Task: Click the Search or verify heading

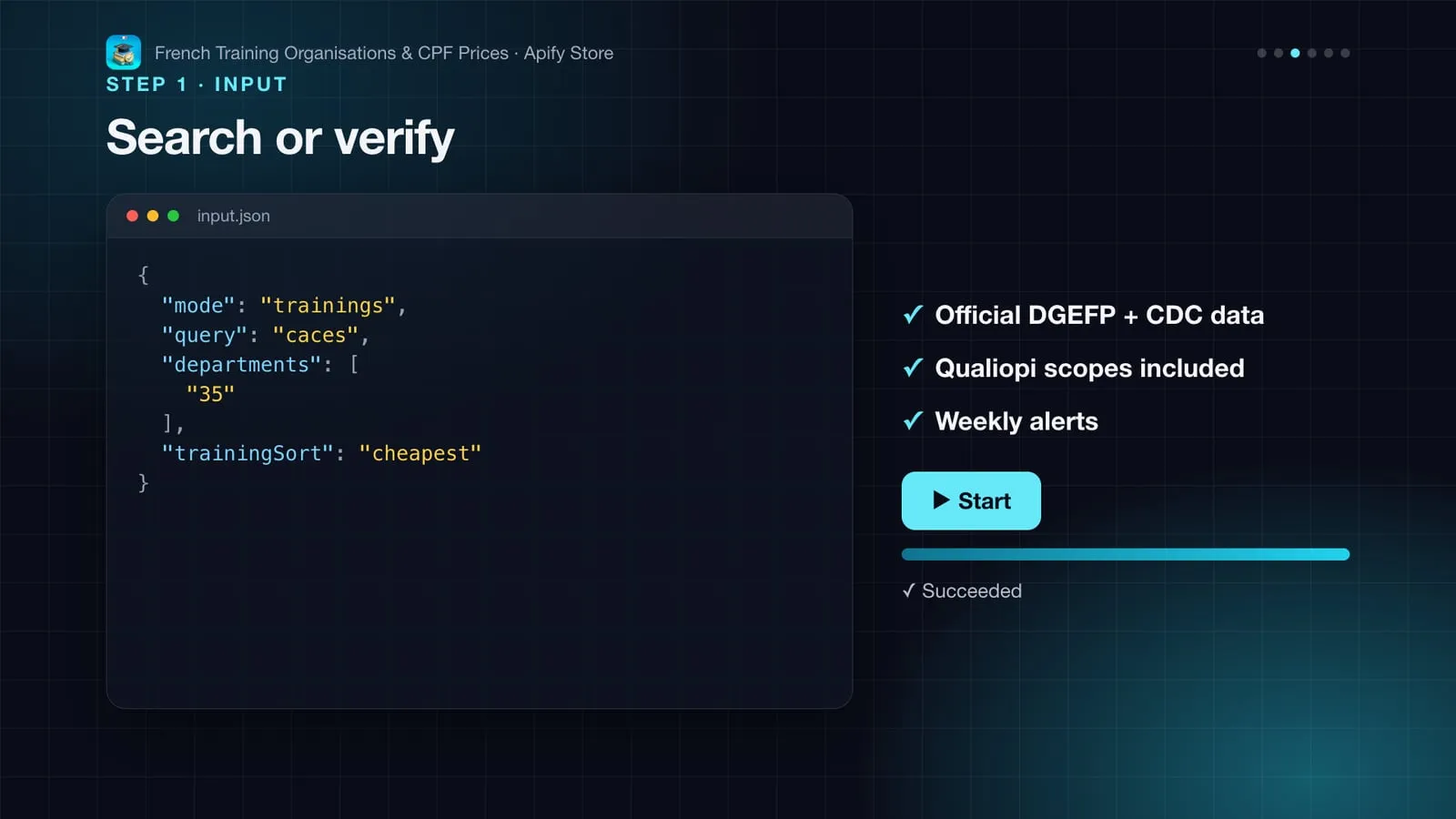Action: (280, 137)
